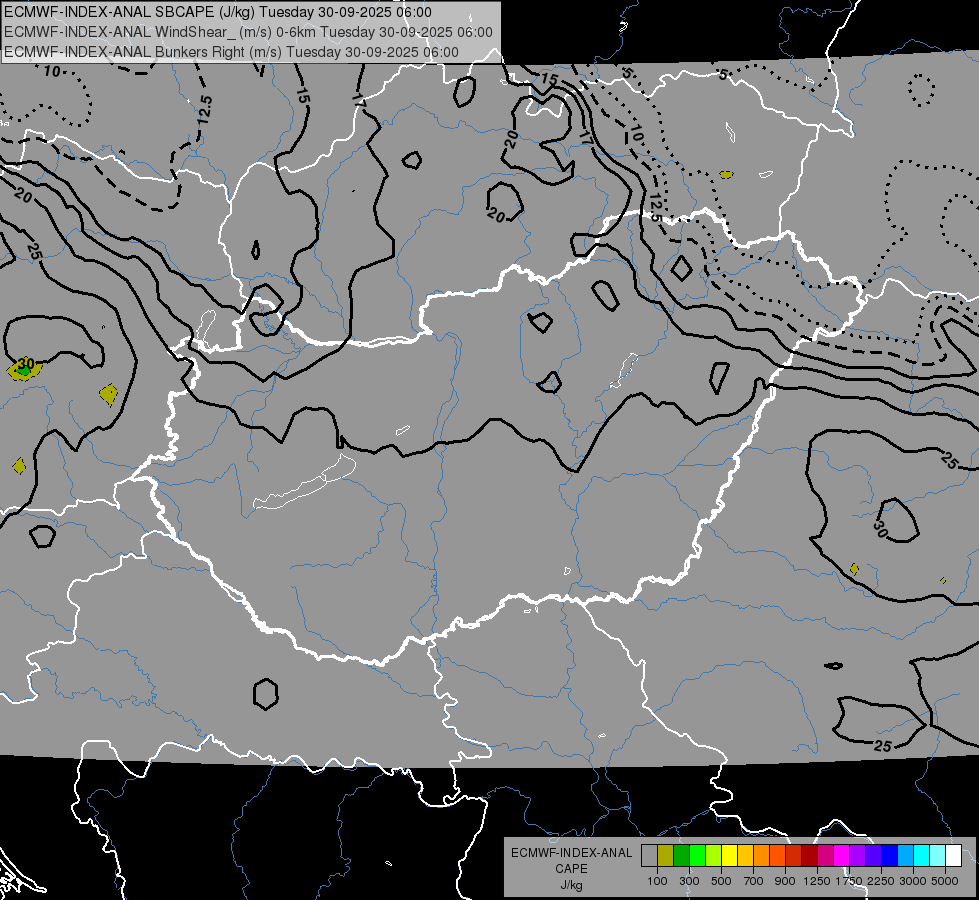The image size is (979, 900).
Task: Click the 25 label on the lowest contour
Action: point(882,746)
